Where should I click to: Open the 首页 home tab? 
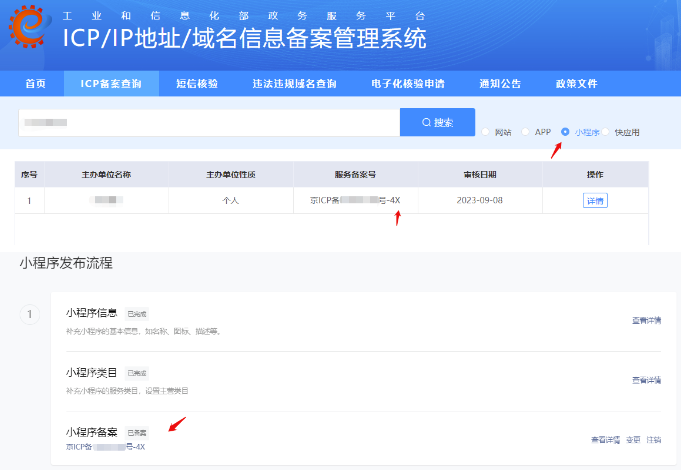click(36, 84)
